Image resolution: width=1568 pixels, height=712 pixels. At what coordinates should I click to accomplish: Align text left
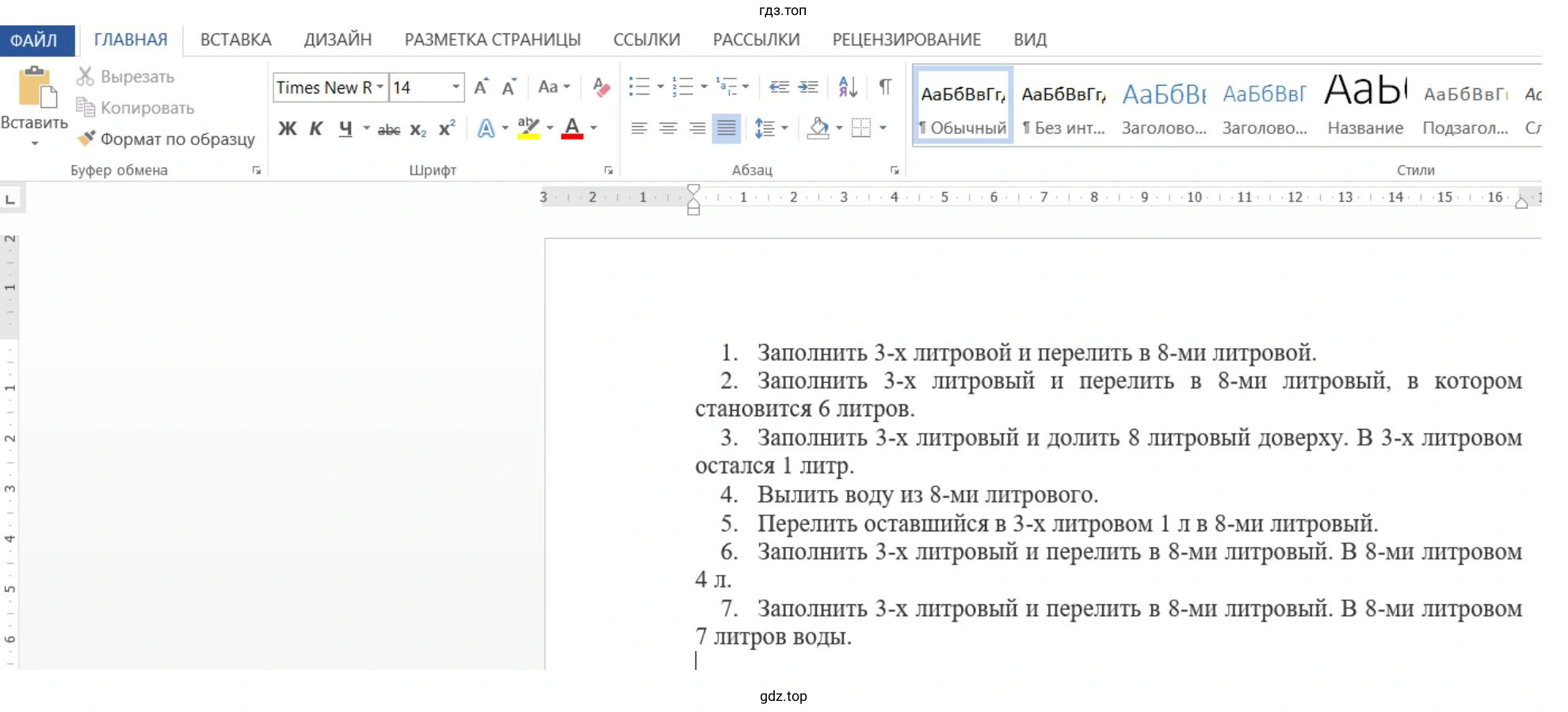pos(639,128)
